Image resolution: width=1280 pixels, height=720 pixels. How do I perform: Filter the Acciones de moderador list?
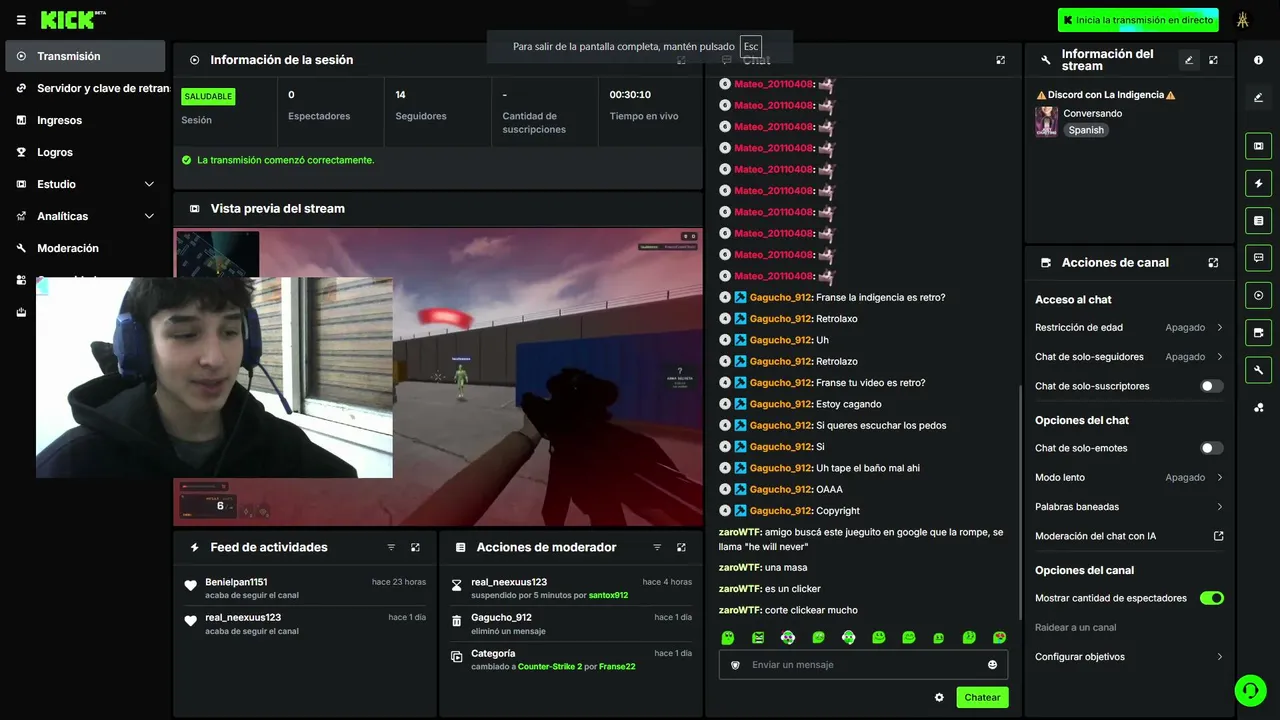tap(657, 548)
